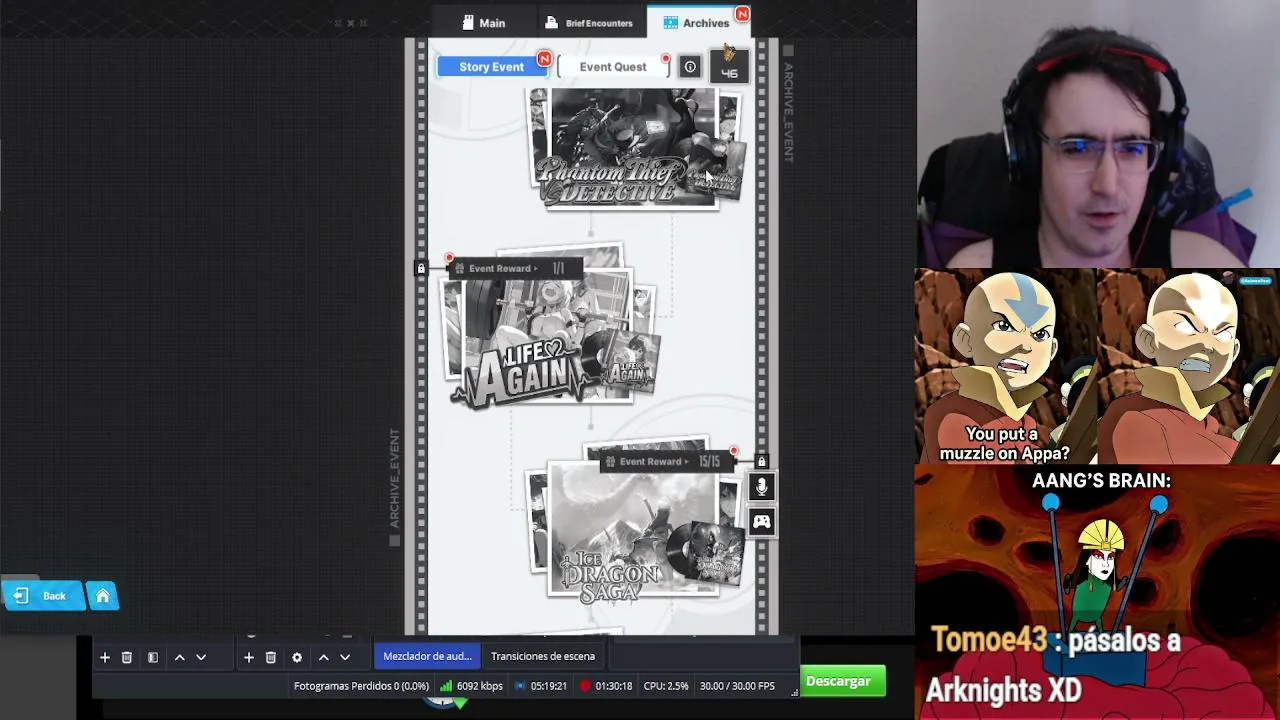Add a new scene with the first plus icon
The height and width of the screenshot is (720, 1280).
pyautogui.click(x=104, y=657)
